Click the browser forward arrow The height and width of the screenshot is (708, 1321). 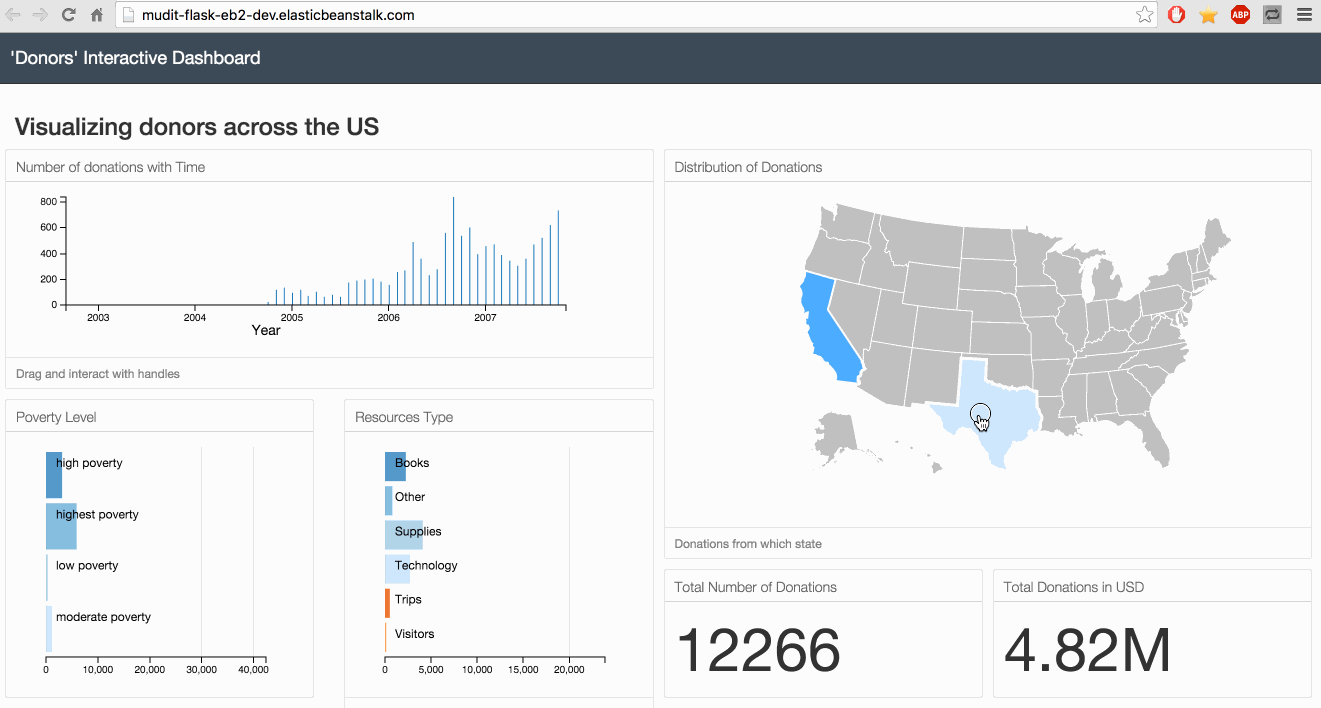coord(40,15)
